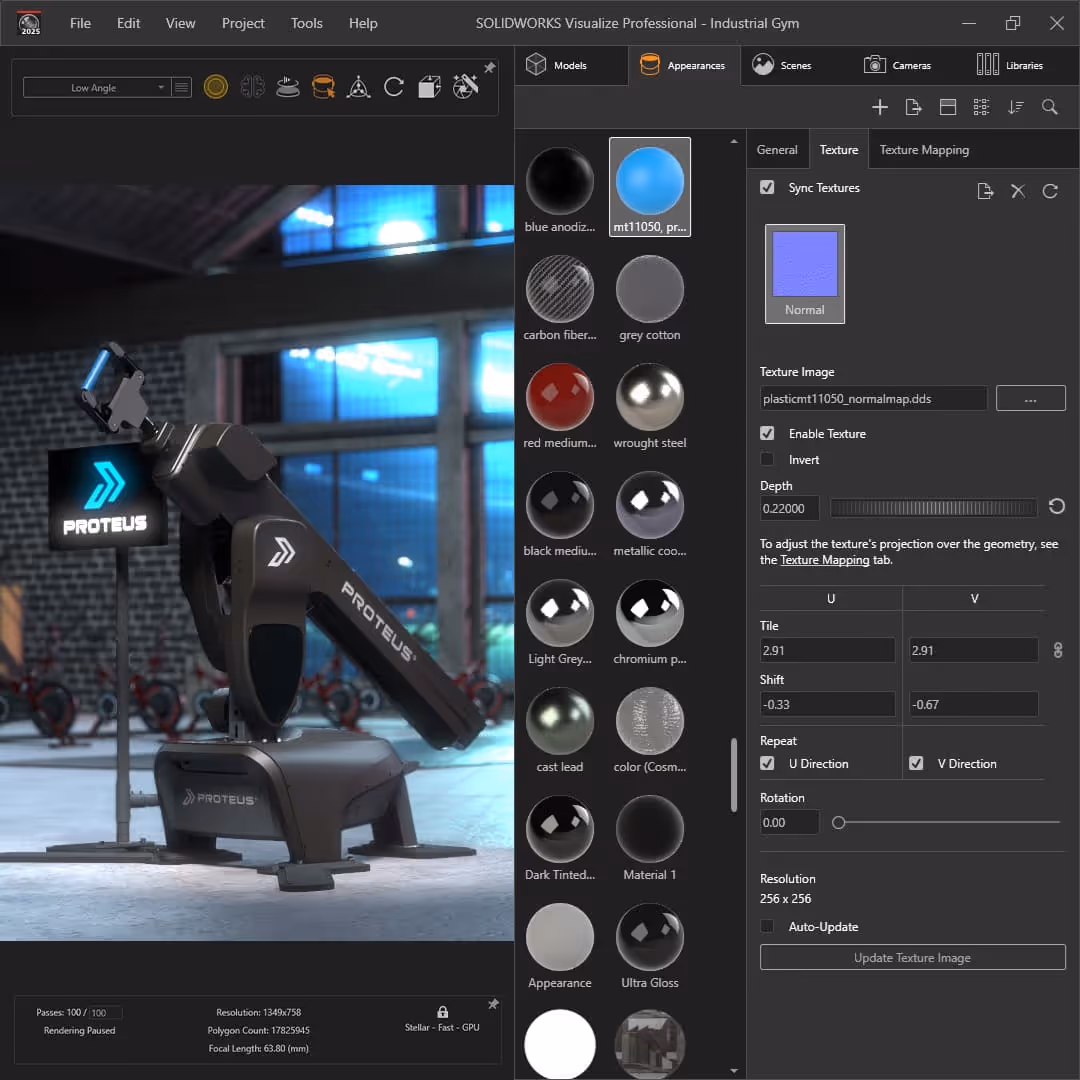Click the appearance list scrollbar thumb
The height and width of the screenshot is (1080, 1080).
pos(734,775)
